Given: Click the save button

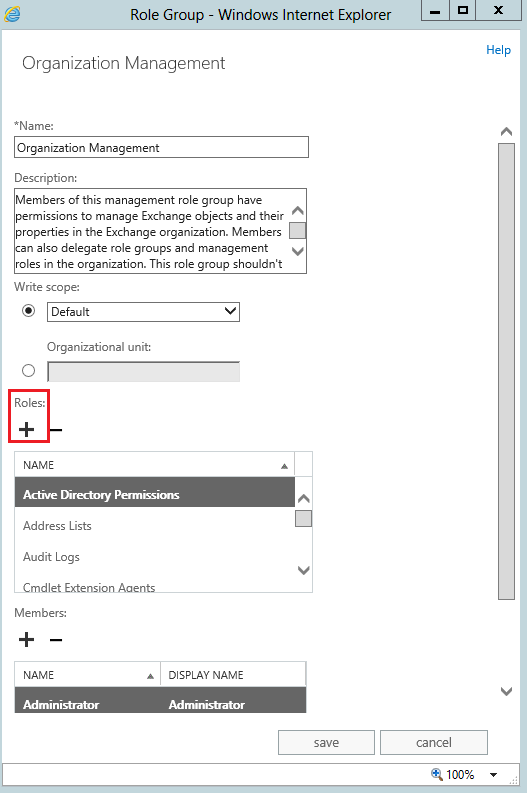Looking at the screenshot, I should click(x=326, y=742).
